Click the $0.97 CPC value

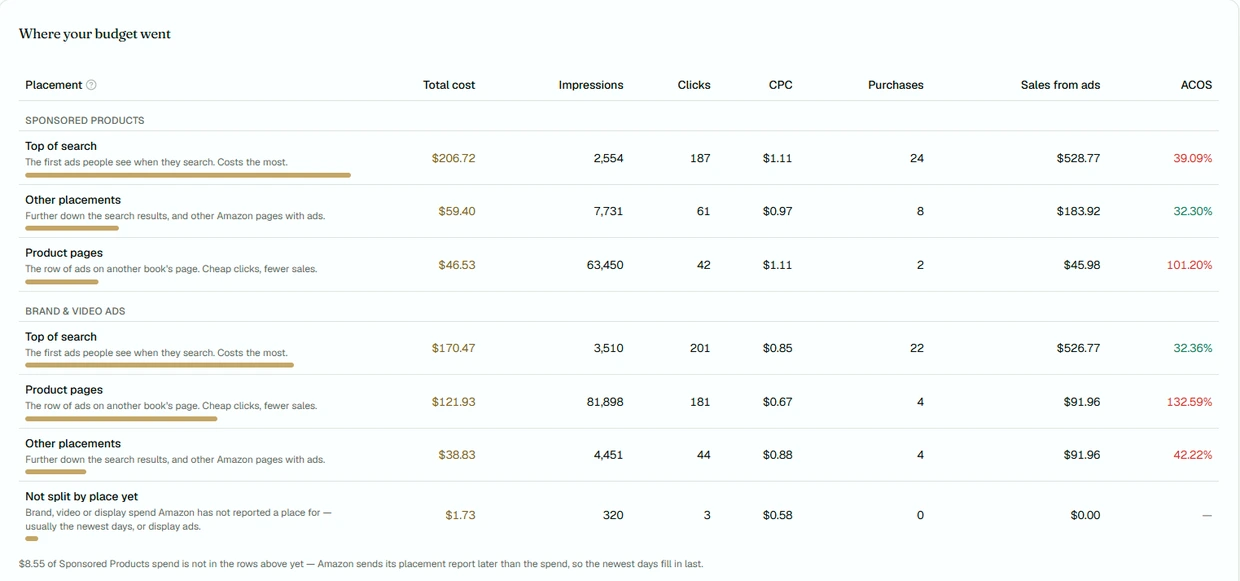777,211
